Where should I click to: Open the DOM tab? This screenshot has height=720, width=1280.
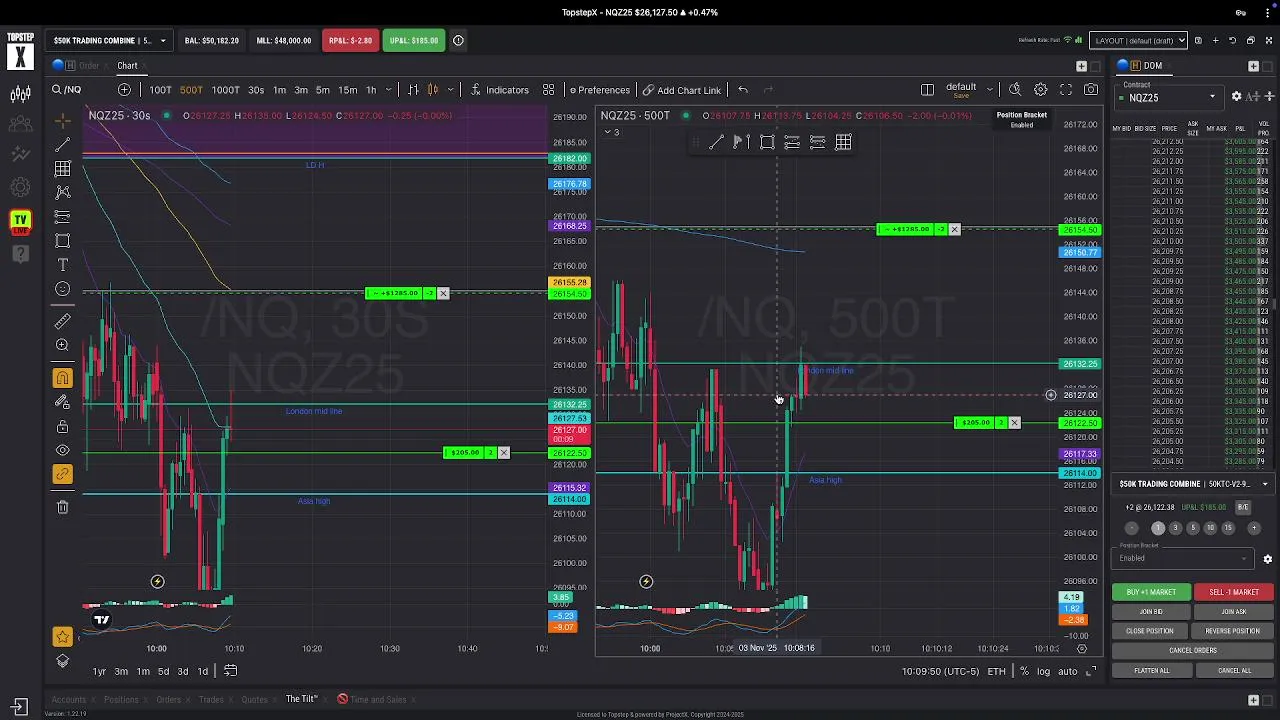point(1153,66)
